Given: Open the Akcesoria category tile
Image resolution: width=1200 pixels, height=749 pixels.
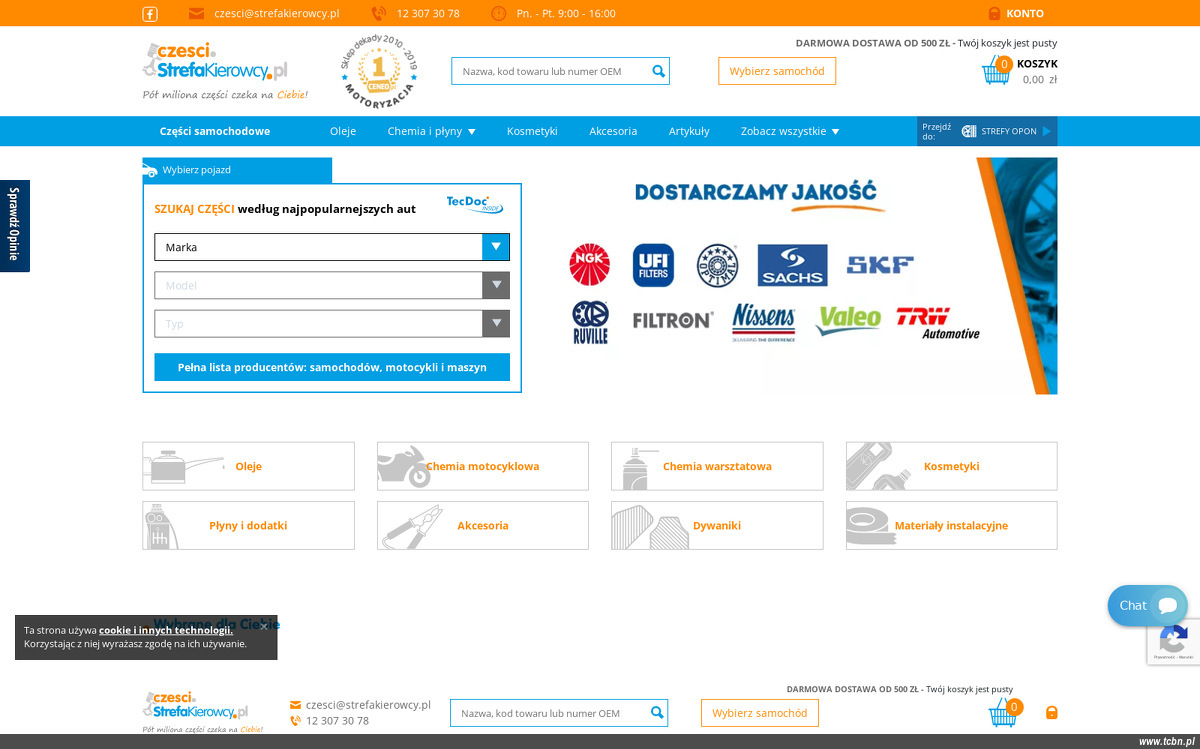Looking at the screenshot, I should (x=483, y=525).
